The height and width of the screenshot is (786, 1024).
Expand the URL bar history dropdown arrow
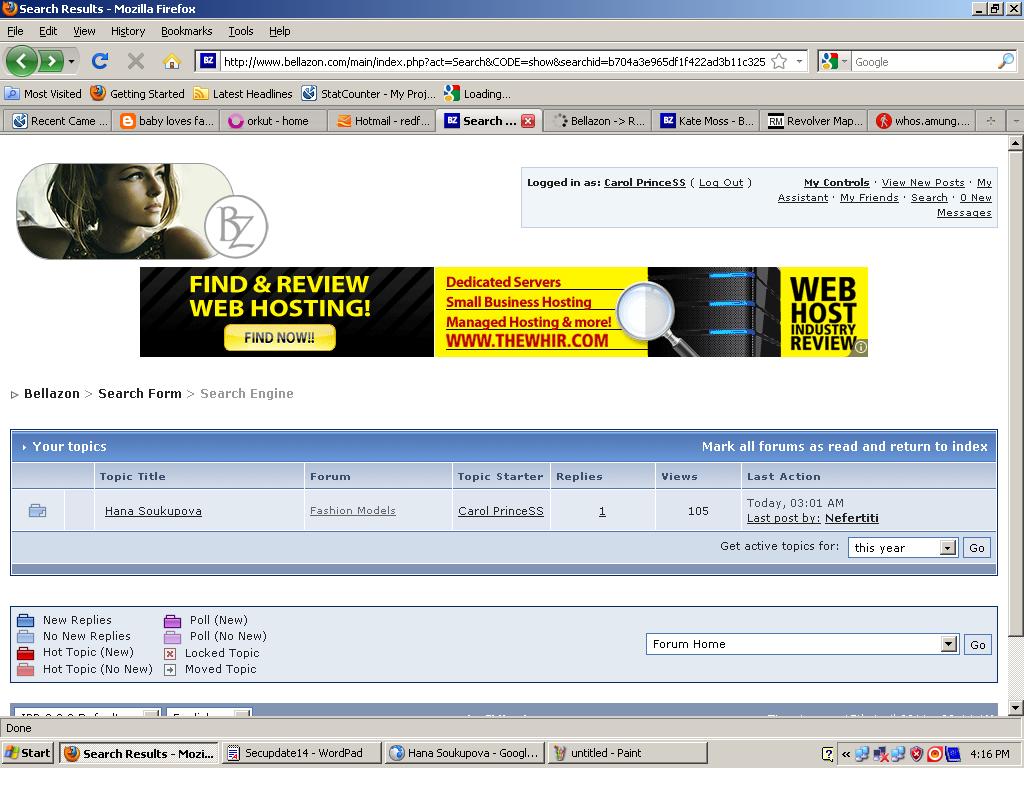(x=799, y=61)
